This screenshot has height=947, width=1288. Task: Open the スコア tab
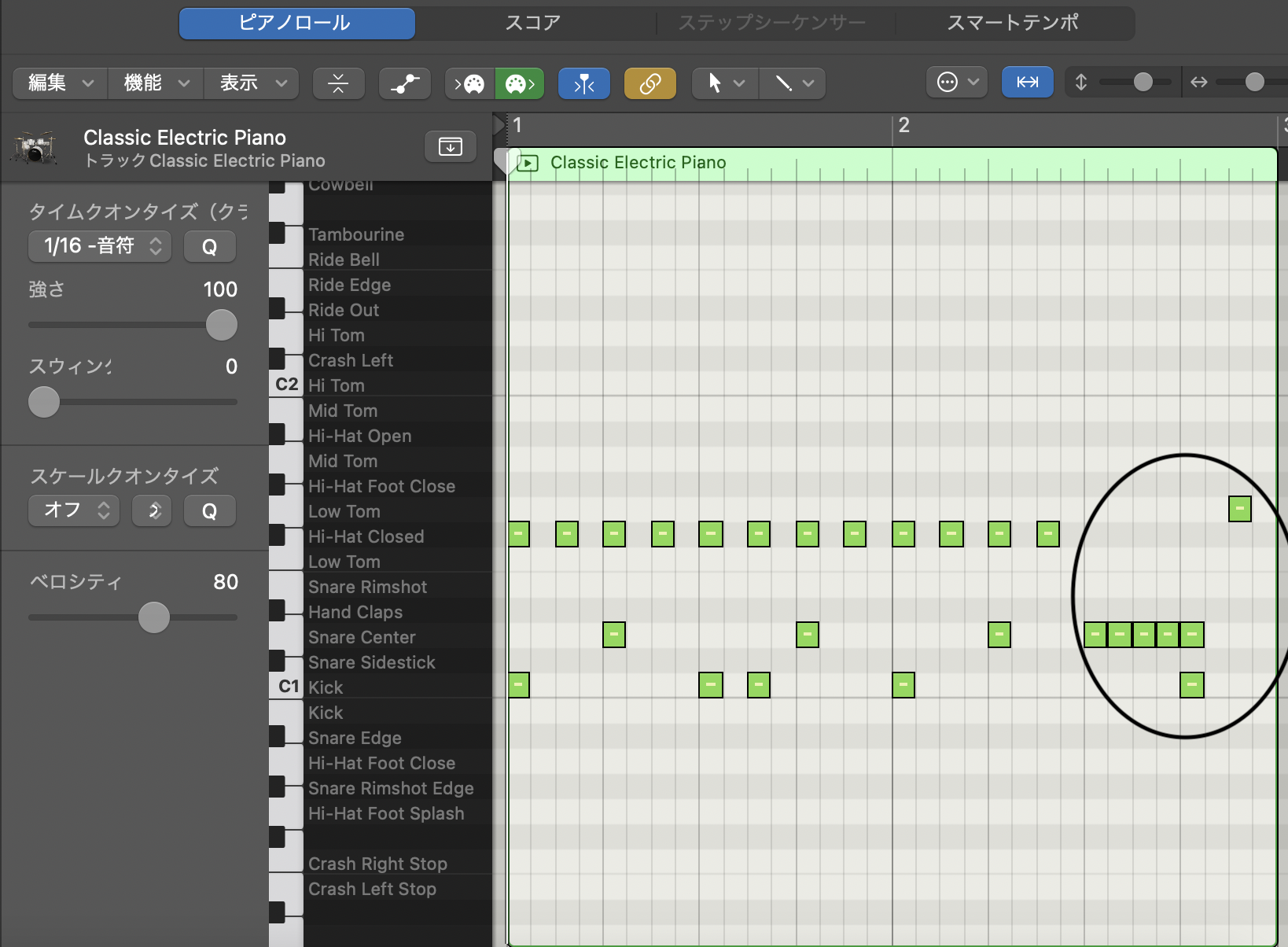coord(533,23)
